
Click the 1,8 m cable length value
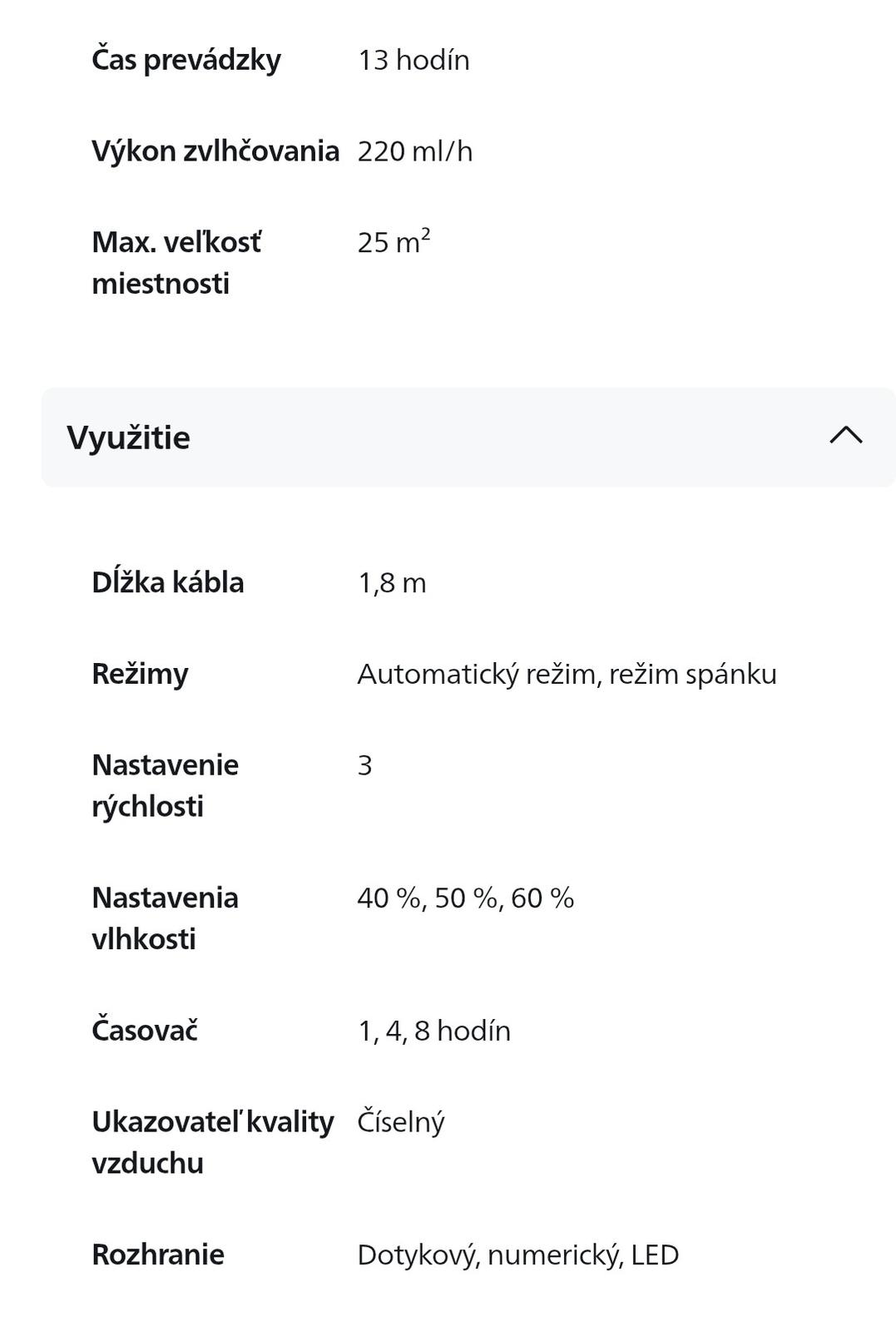pos(392,583)
